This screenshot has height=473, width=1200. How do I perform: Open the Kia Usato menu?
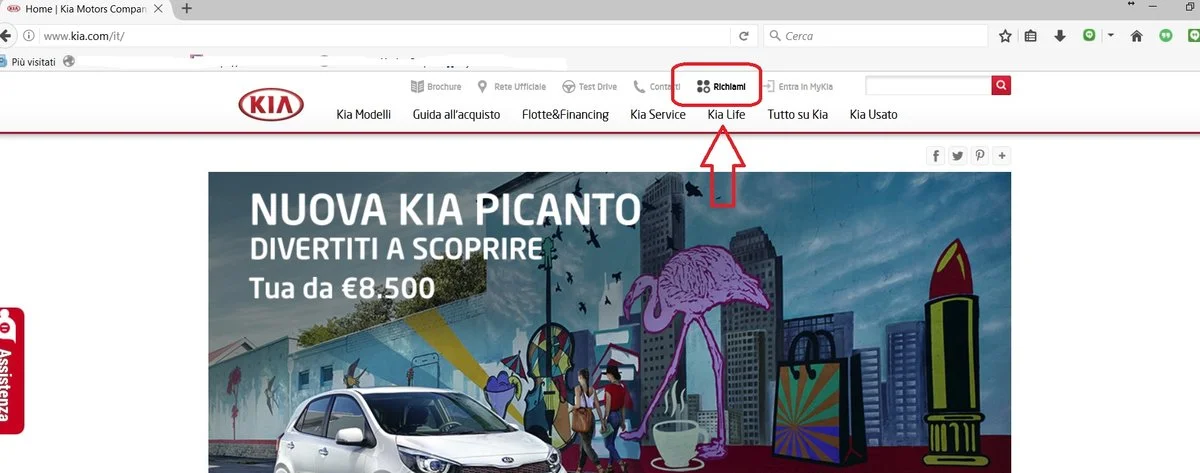873,114
